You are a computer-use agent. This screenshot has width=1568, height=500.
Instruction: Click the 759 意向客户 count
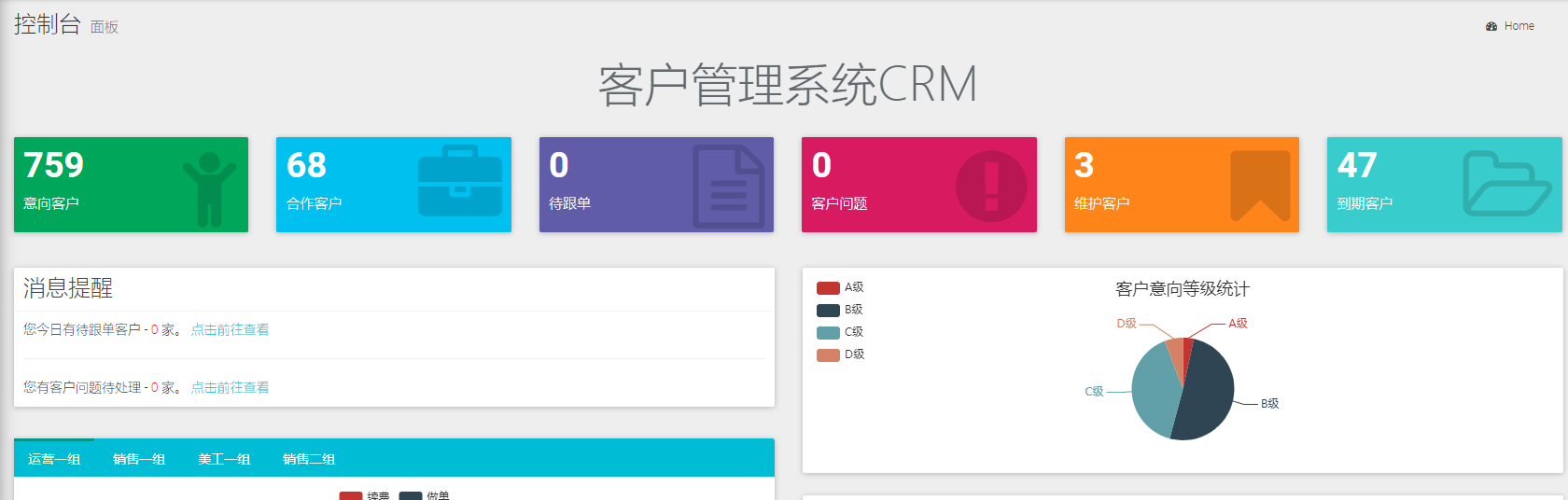coord(54,165)
